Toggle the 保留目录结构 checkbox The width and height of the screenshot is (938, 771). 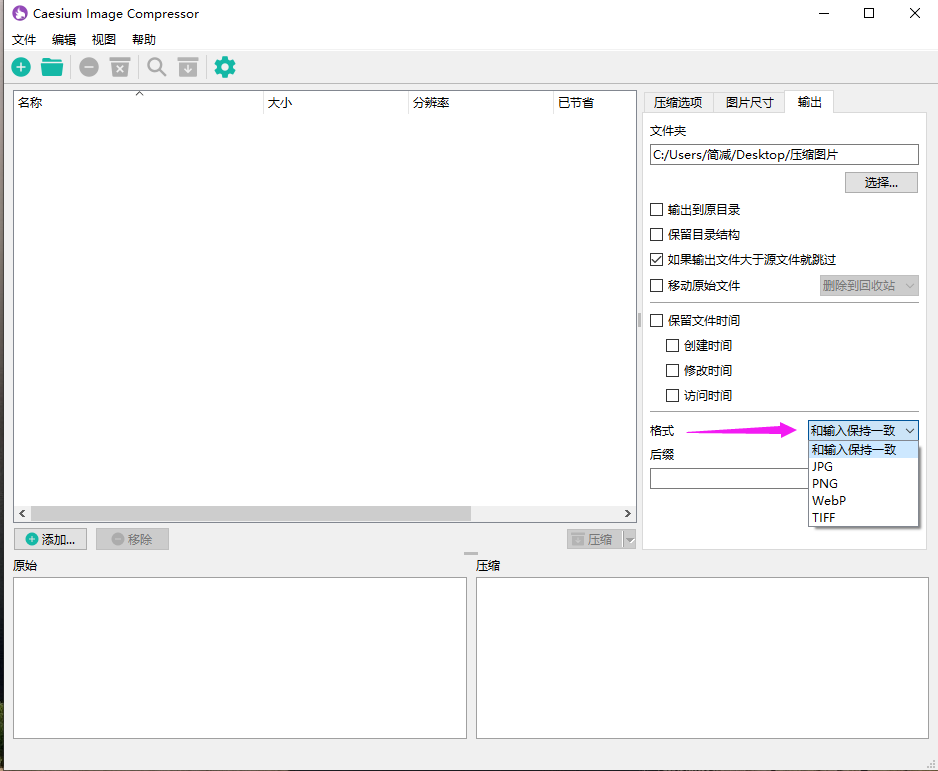coord(657,235)
